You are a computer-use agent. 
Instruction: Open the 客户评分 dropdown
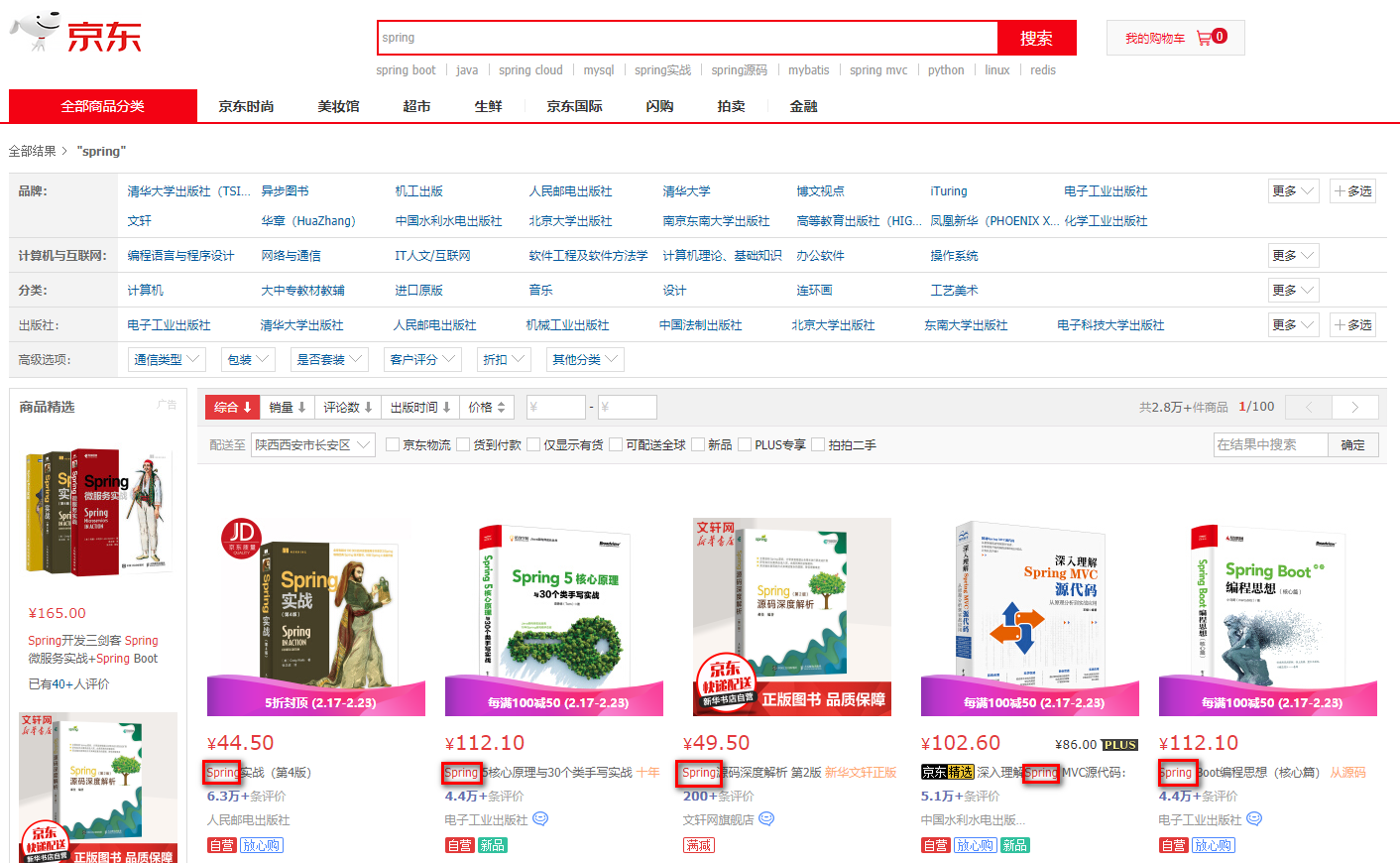(x=422, y=359)
